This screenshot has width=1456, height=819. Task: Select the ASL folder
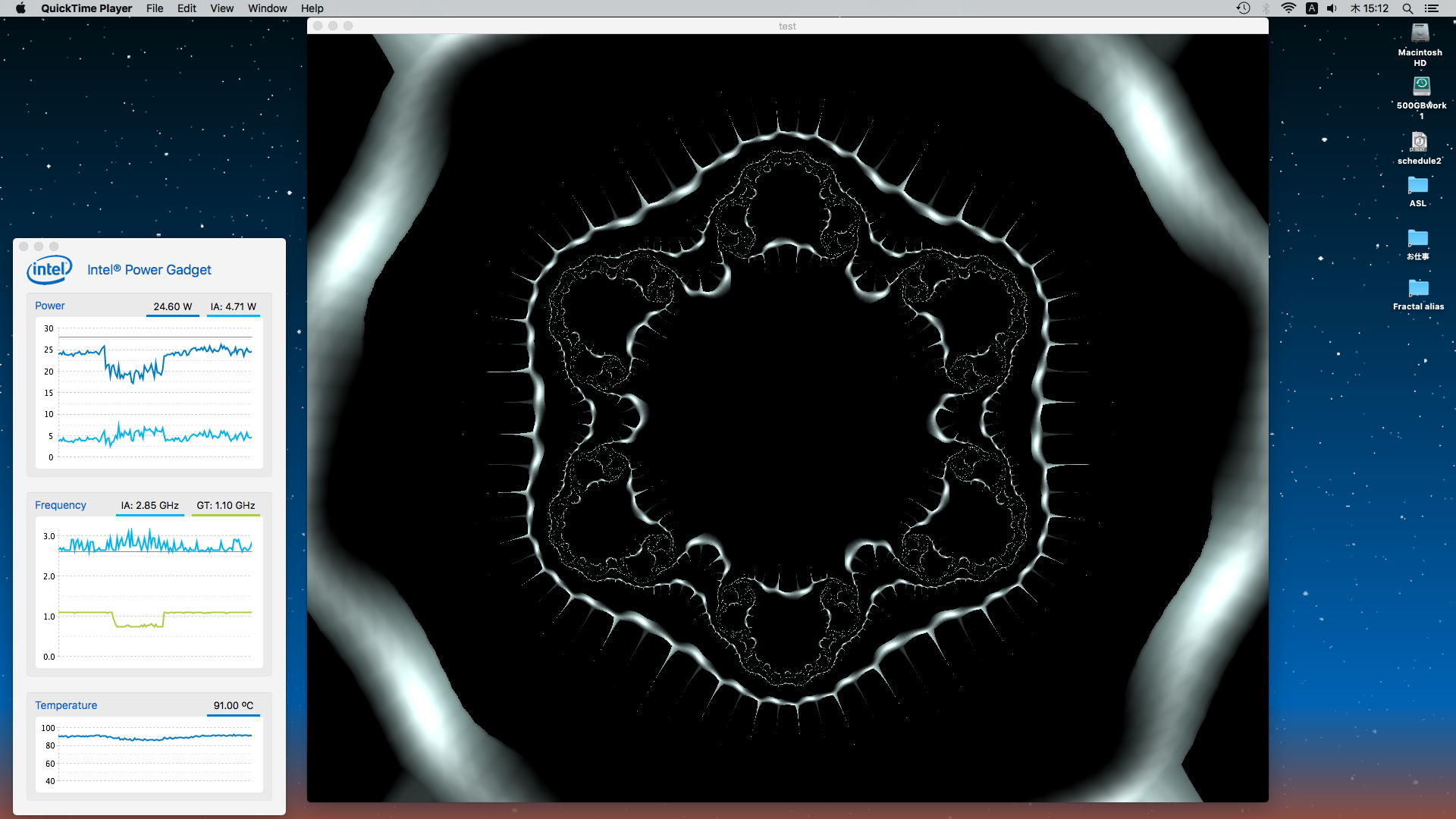(1417, 185)
